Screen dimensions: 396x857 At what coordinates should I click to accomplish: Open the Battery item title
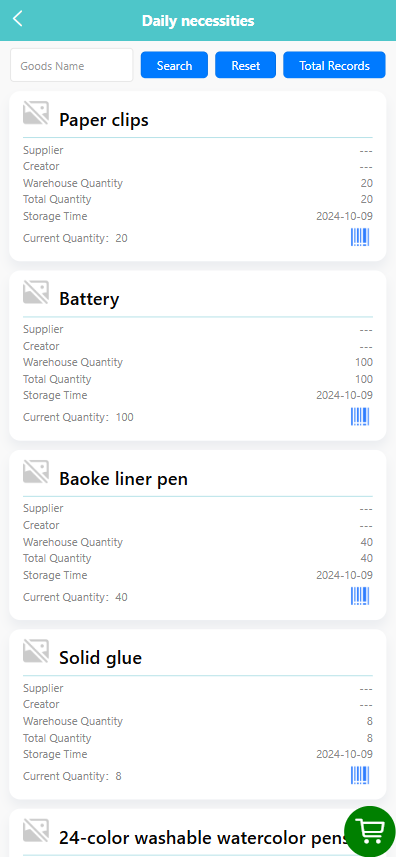pyautogui.click(x=89, y=299)
